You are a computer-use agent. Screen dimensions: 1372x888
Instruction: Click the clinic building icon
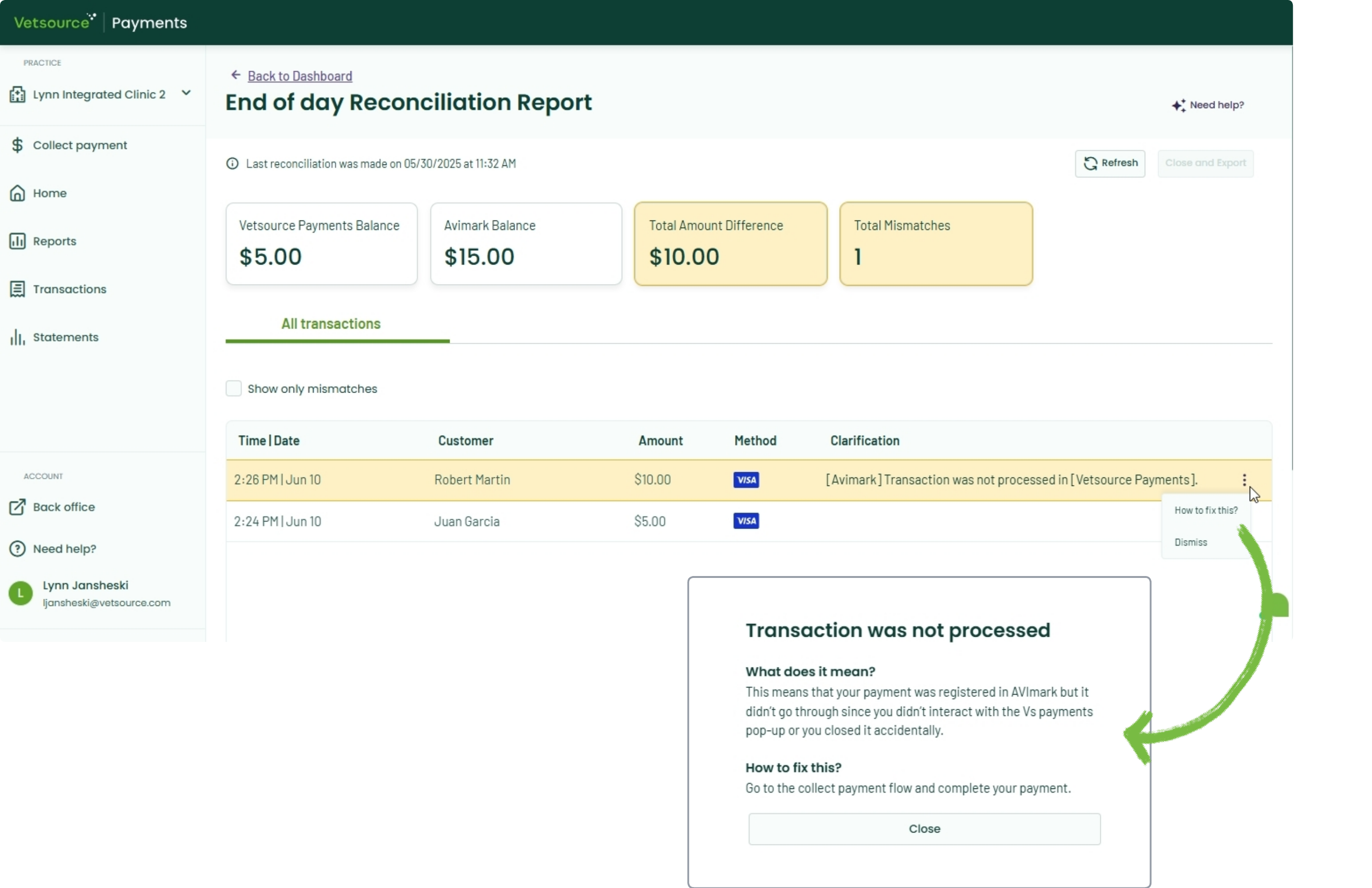[x=17, y=94]
